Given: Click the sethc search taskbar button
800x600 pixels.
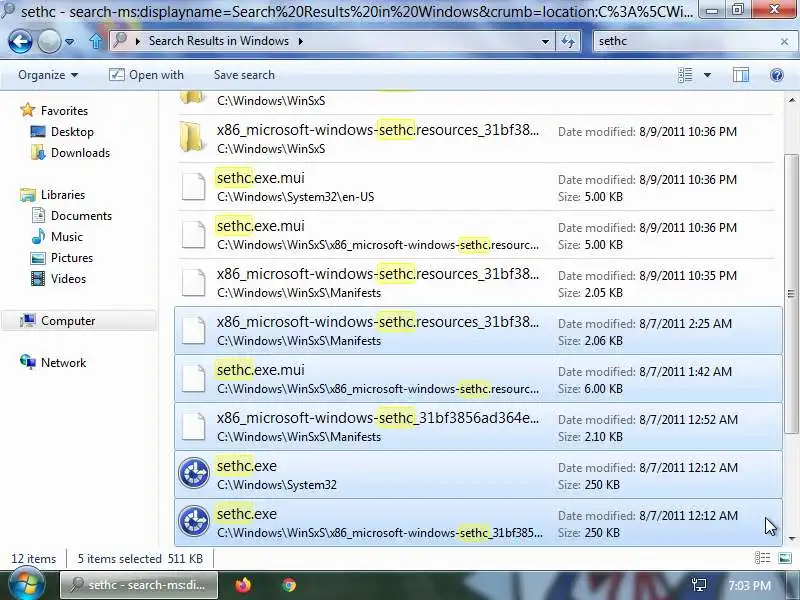Looking at the screenshot, I should tap(139, 585).
